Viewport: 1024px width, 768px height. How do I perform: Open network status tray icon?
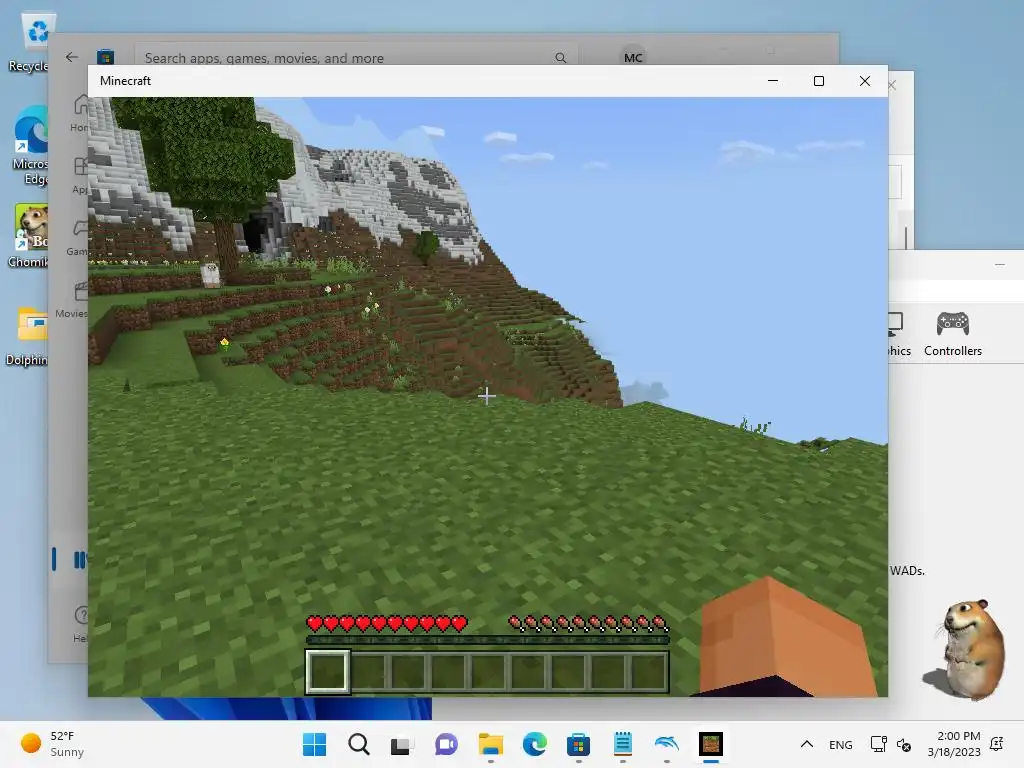(x=878, y=744)
